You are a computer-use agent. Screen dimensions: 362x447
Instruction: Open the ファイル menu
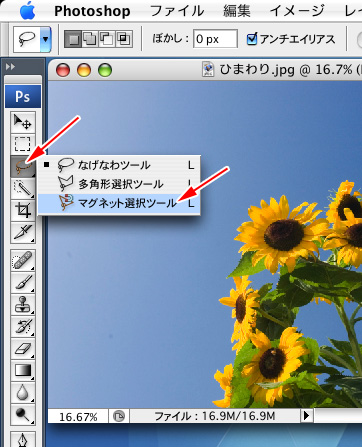pyautogui.click(x=177, y=11)
